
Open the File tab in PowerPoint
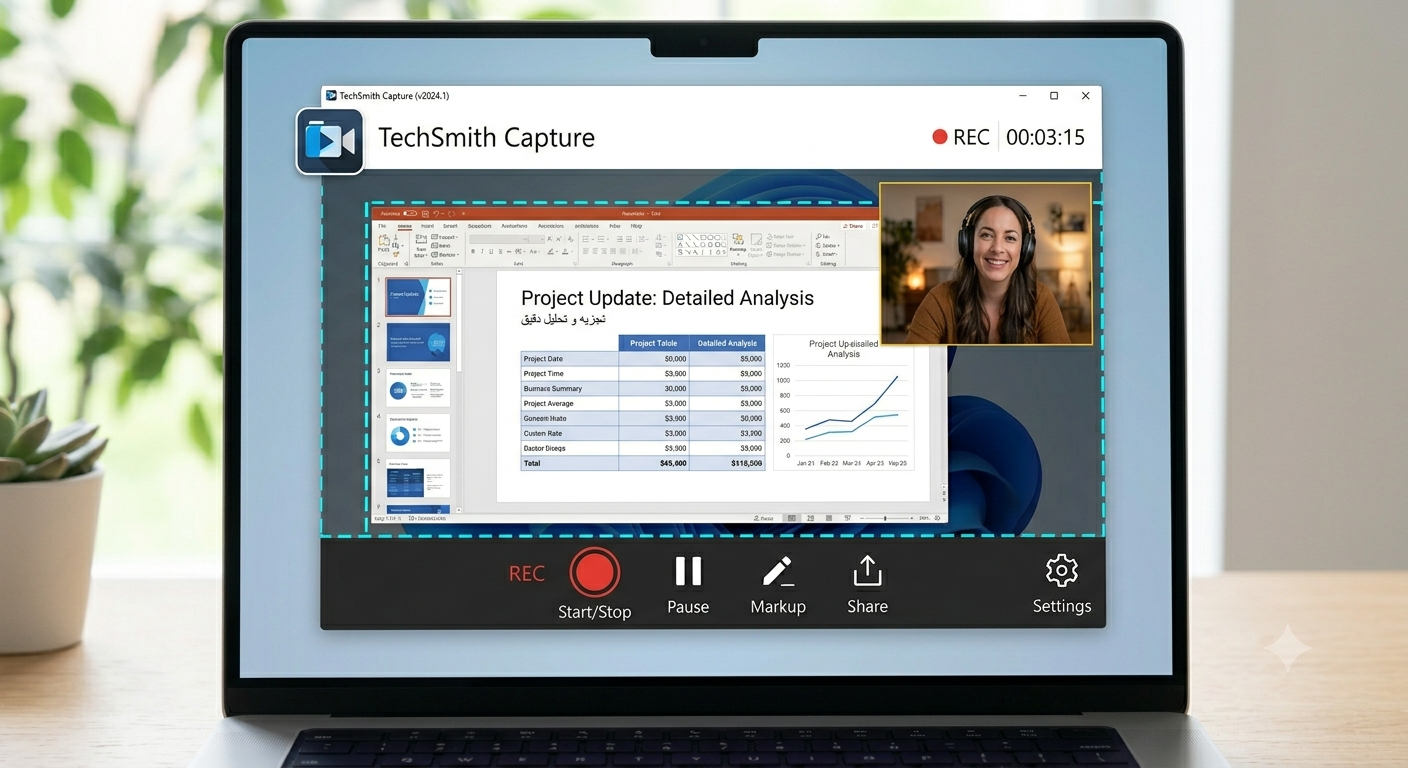pos(382,226)
